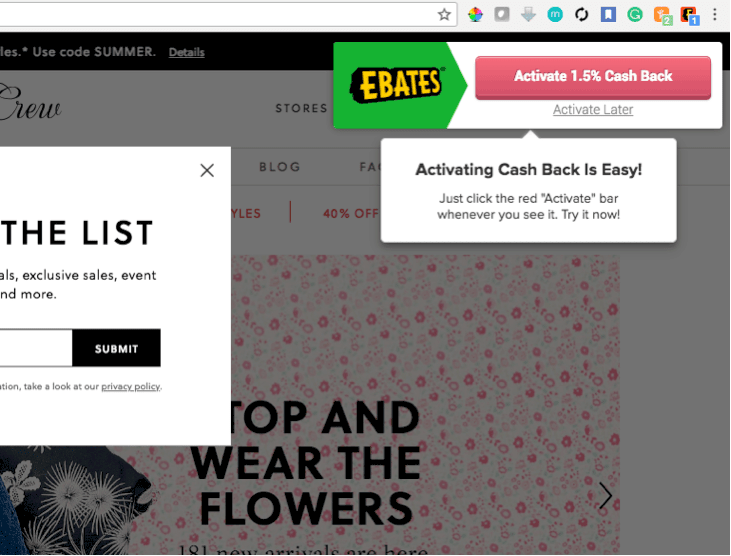Open the color wheel extension
The image size is (731, 556).
[x=475, y=15]
